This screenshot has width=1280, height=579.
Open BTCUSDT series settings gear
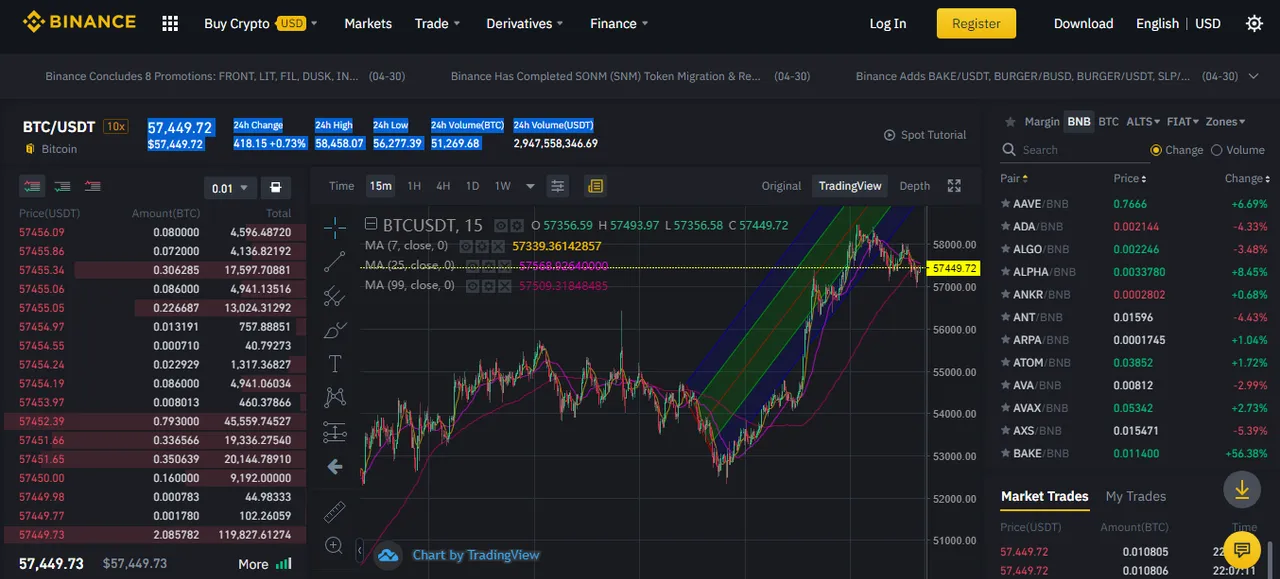518,226
